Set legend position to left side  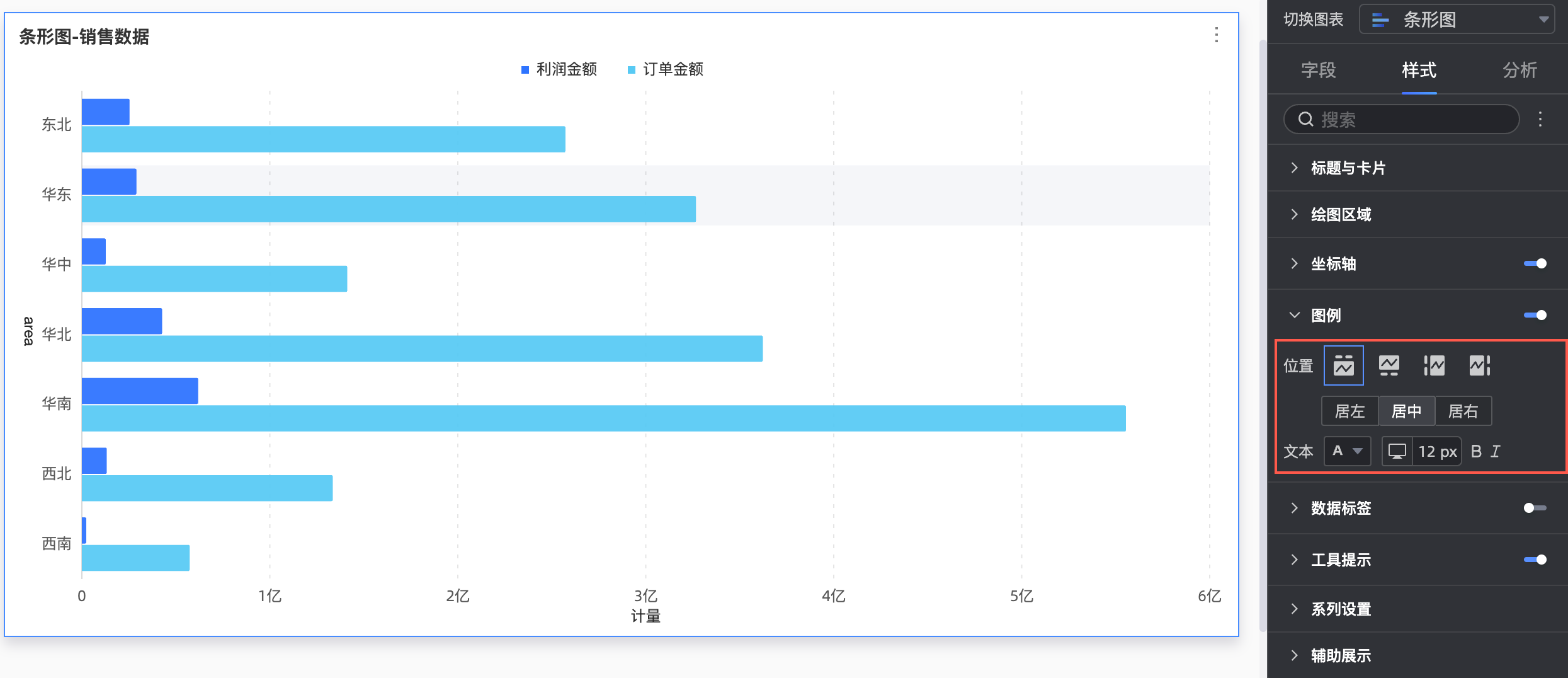click(1434, 365)
